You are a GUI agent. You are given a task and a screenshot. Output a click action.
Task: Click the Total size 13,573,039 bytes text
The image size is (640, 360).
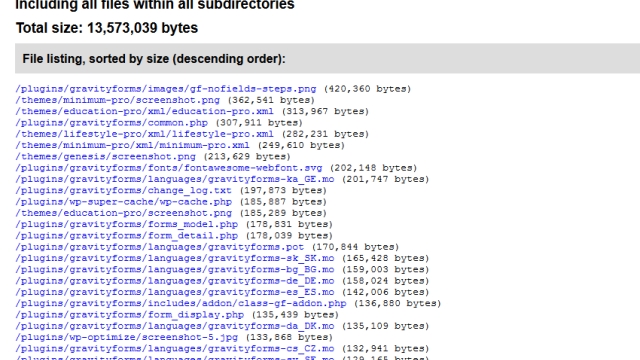click(x=107, y=28)
